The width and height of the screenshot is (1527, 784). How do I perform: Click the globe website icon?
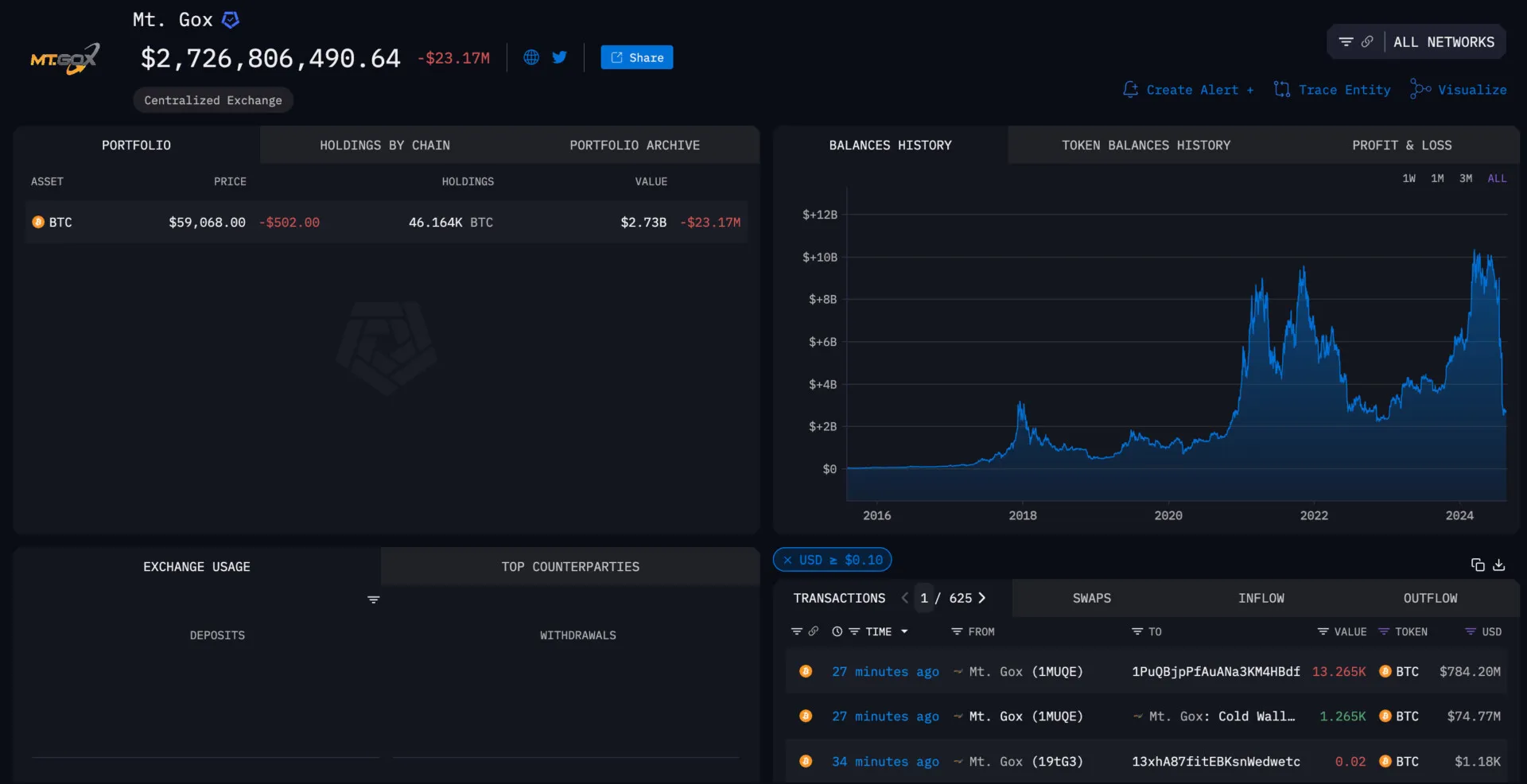(x=530, y=57)
